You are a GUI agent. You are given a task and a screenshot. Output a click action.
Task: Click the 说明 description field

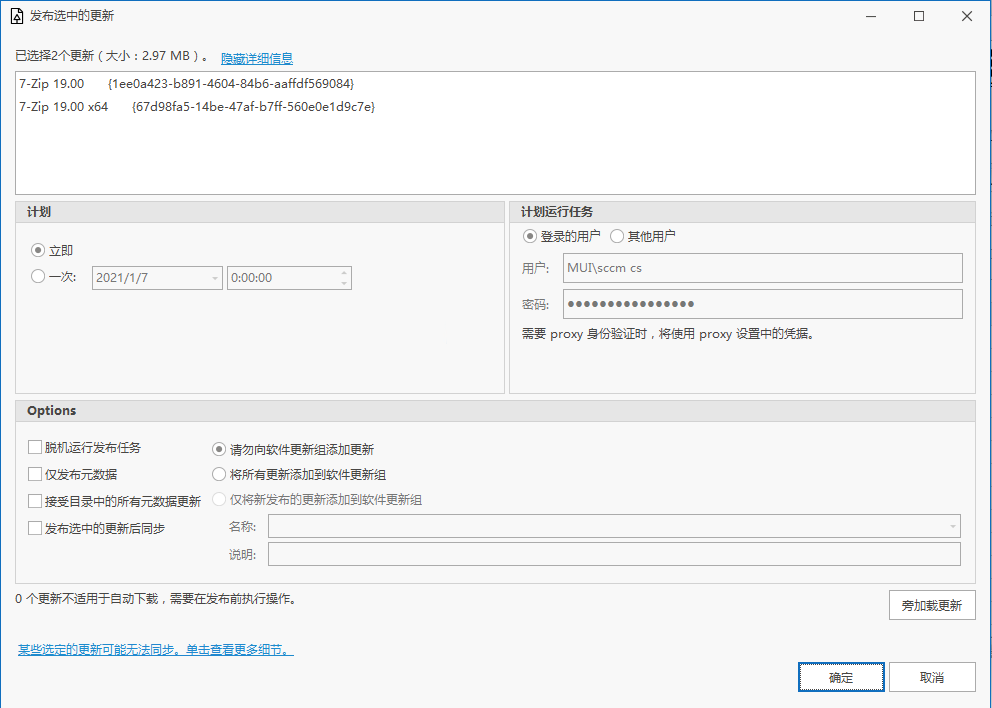click(614, 554)
